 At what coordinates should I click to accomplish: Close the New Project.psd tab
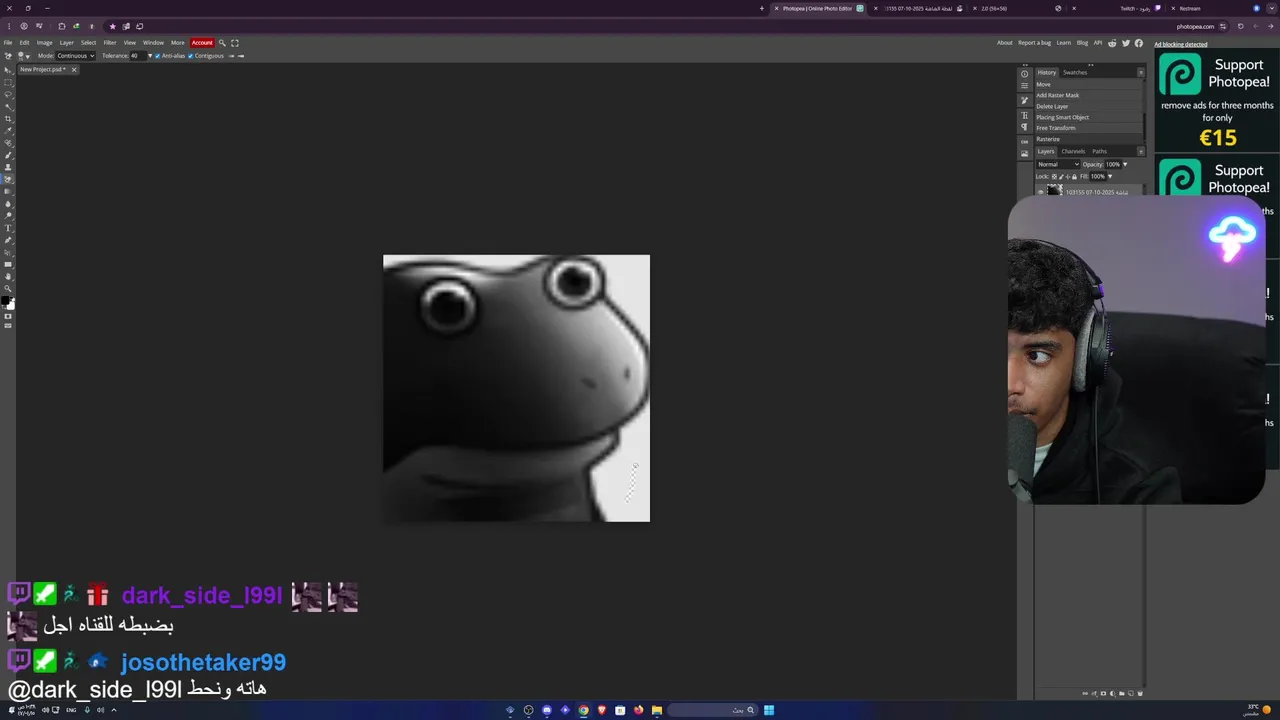[x=73, y=70]
